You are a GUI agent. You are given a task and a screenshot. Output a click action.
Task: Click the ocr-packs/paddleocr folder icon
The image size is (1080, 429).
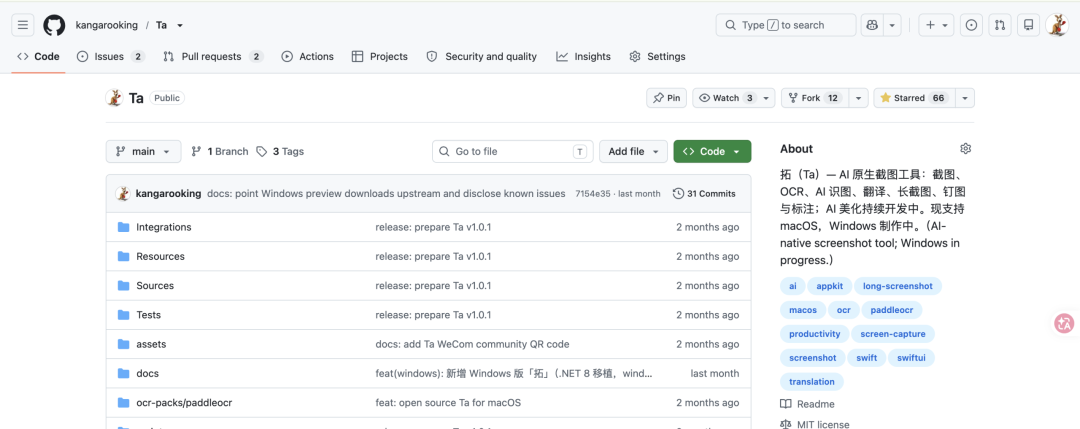(123, 403)
